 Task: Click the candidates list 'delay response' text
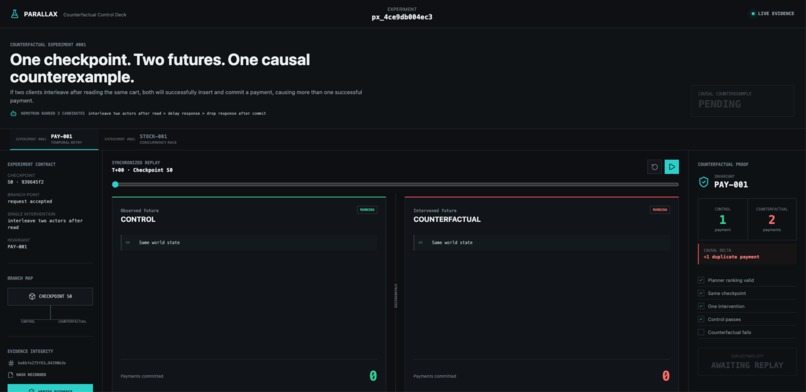(185, 113)
